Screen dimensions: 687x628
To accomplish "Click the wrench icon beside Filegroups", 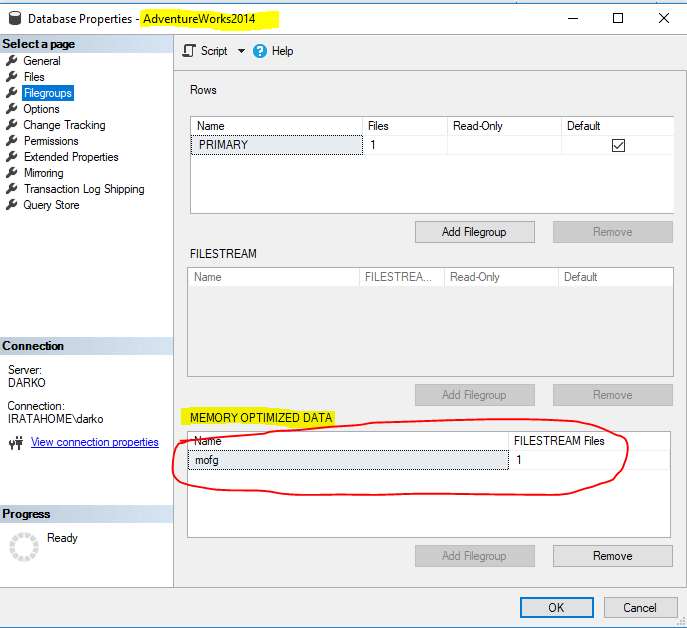I will tap(12, 92).
